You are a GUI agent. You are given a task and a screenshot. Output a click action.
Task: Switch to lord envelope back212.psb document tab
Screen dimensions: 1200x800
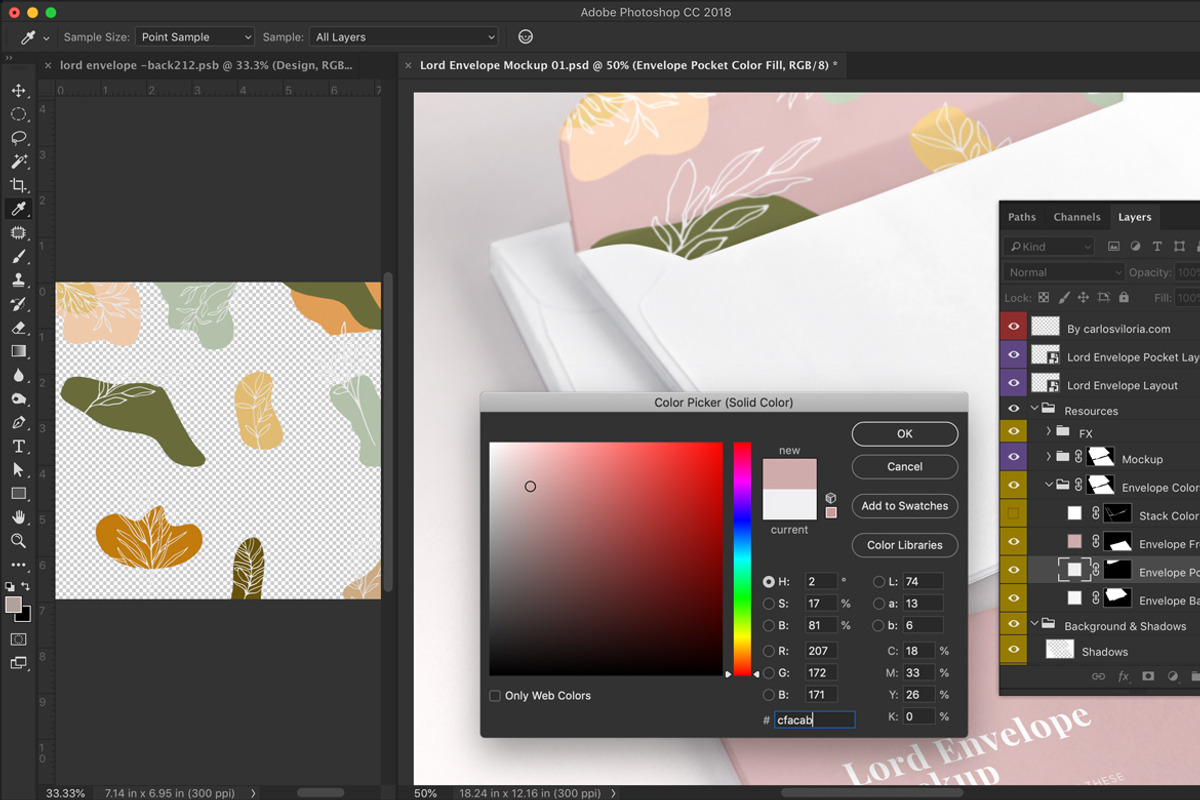tap(206, 65)
